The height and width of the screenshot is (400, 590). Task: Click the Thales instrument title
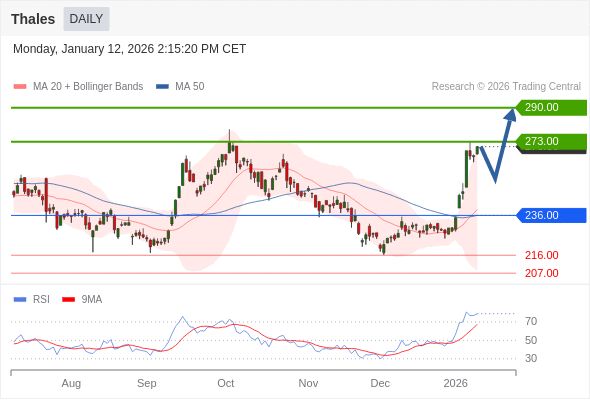(33, 19)
